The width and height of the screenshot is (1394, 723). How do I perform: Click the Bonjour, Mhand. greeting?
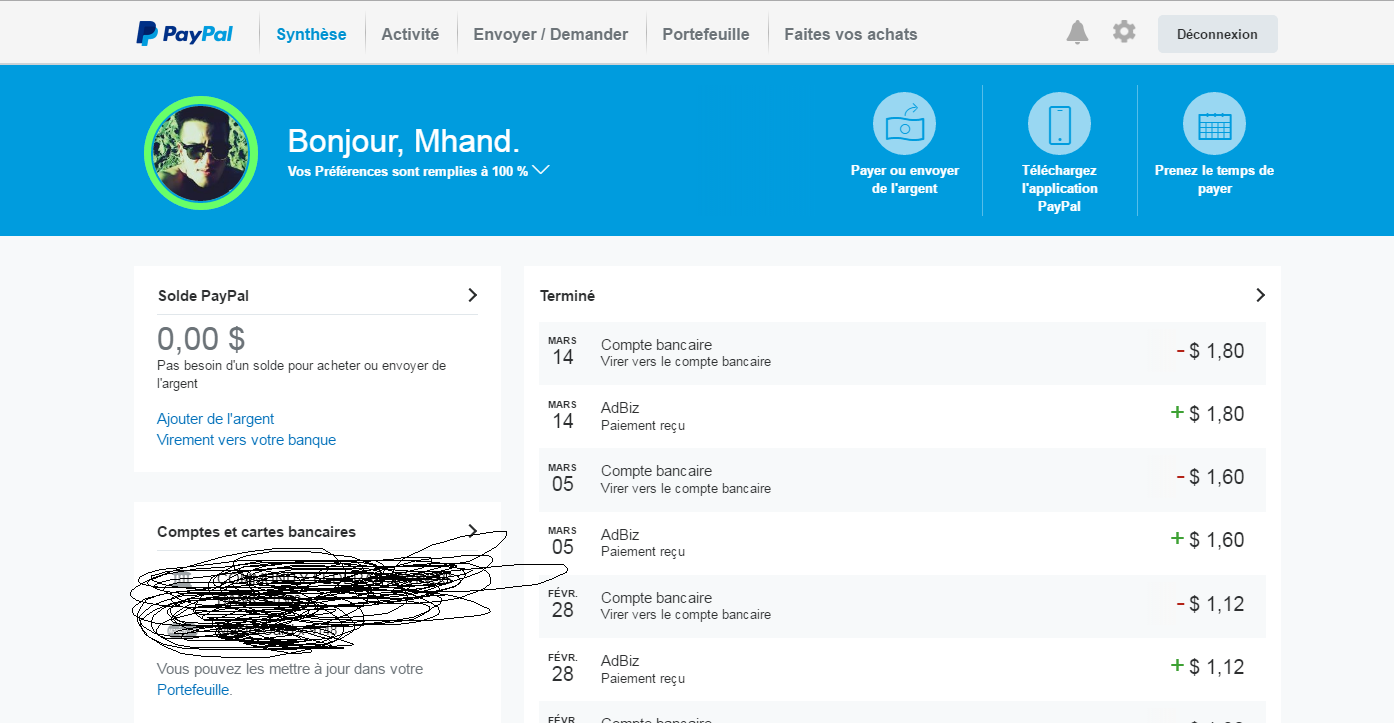(404, 141)
